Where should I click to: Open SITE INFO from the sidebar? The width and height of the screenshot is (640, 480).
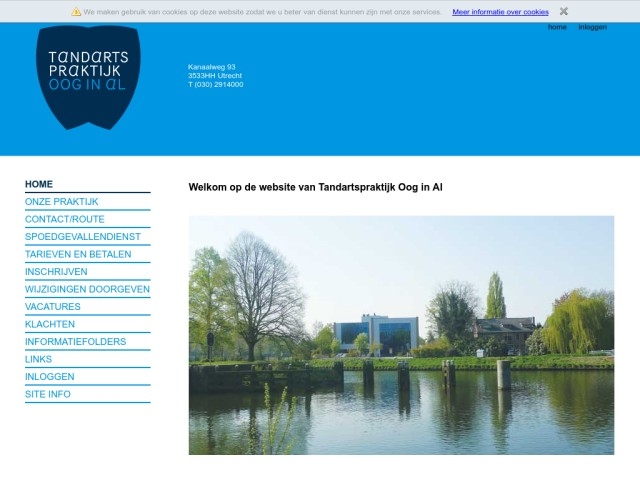[48, 394]
